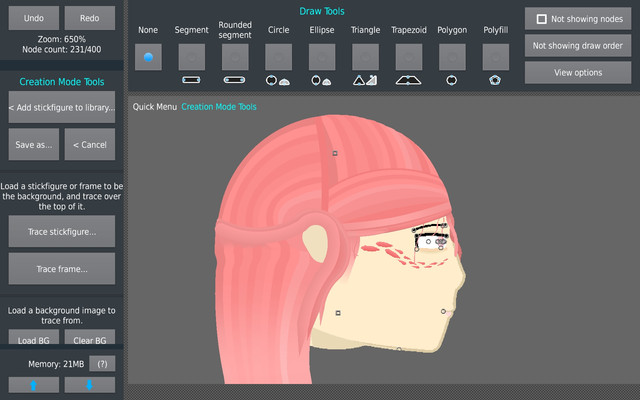Click the Memory: 21MB label
Screen dimensions: 640x400
[56, 364]
